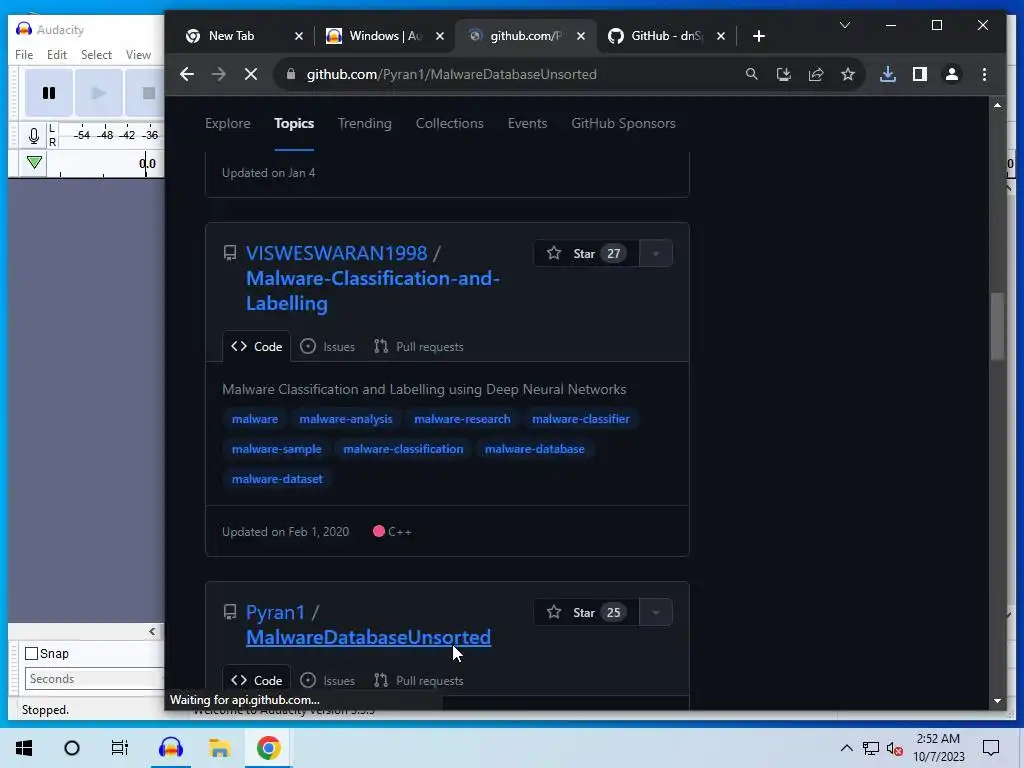Click the lock site info icon
This screenshot has height=768, width=1024.
[x=291, y=74]
